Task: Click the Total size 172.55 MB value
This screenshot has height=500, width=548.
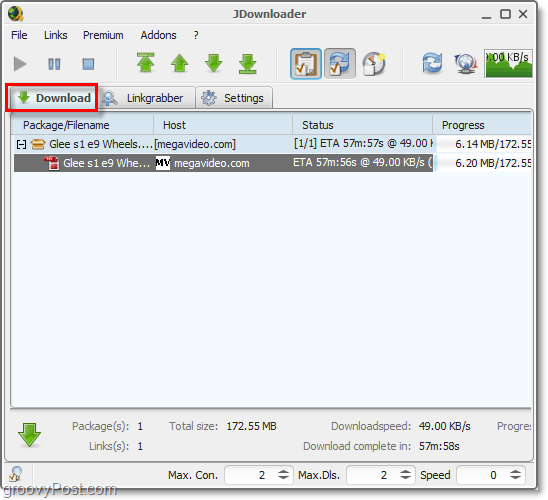Action: click(x=251, y=426)
